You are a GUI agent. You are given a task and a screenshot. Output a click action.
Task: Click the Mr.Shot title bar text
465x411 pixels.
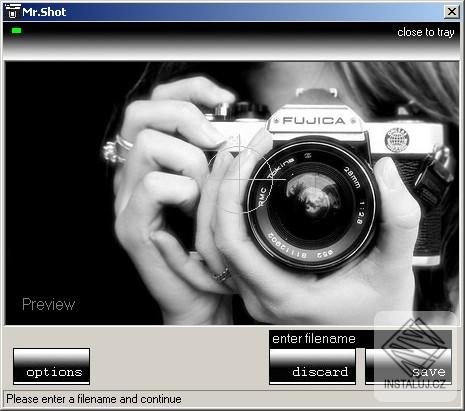click(44, 12)
